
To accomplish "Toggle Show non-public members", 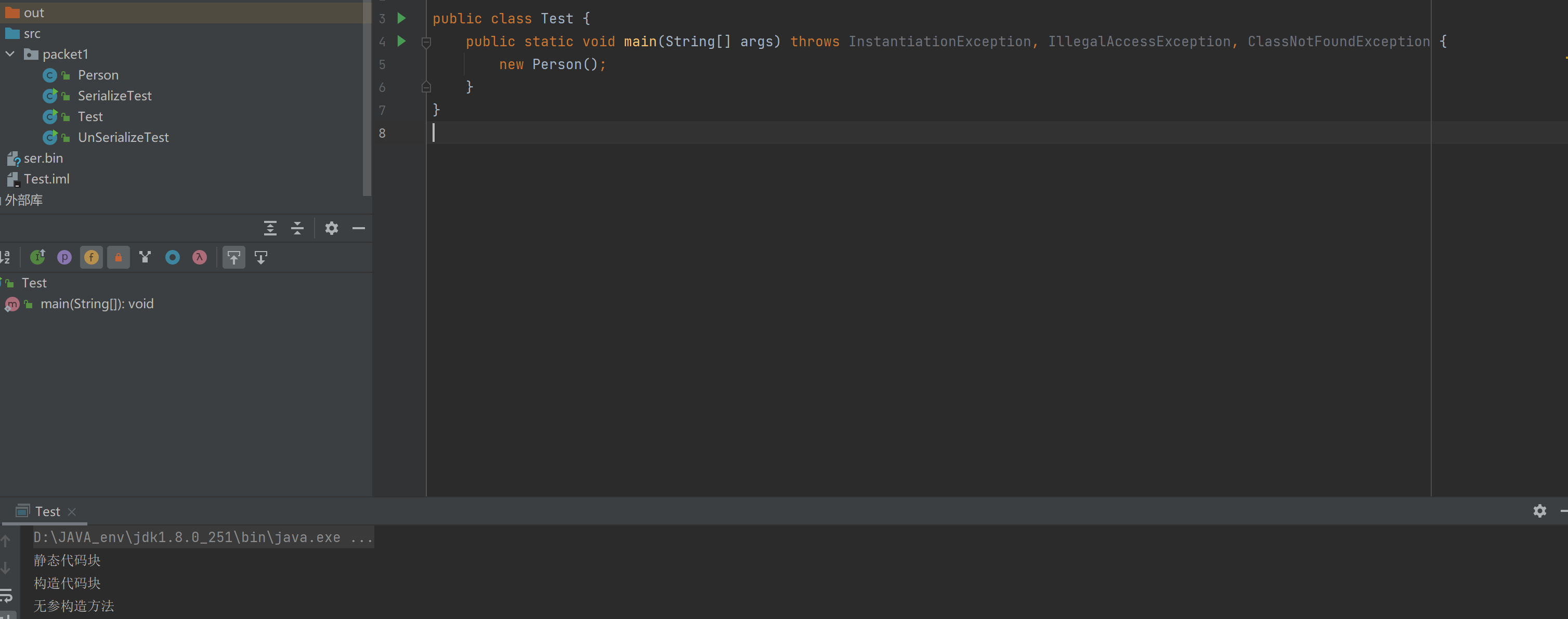I will [118, 257].
